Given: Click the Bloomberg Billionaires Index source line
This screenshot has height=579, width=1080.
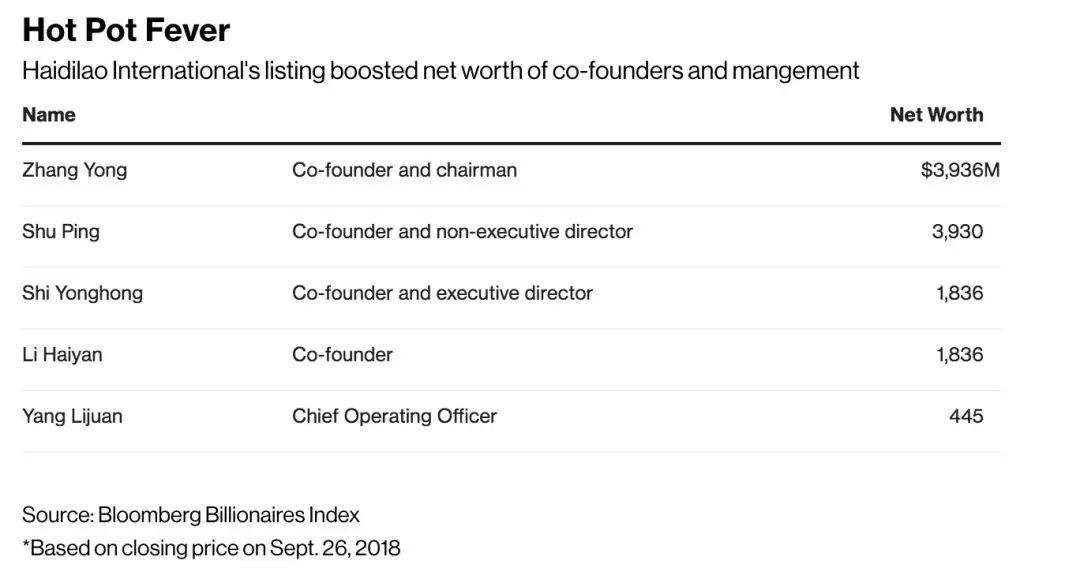Looking at the screenshot, I should tap(191, 516).
